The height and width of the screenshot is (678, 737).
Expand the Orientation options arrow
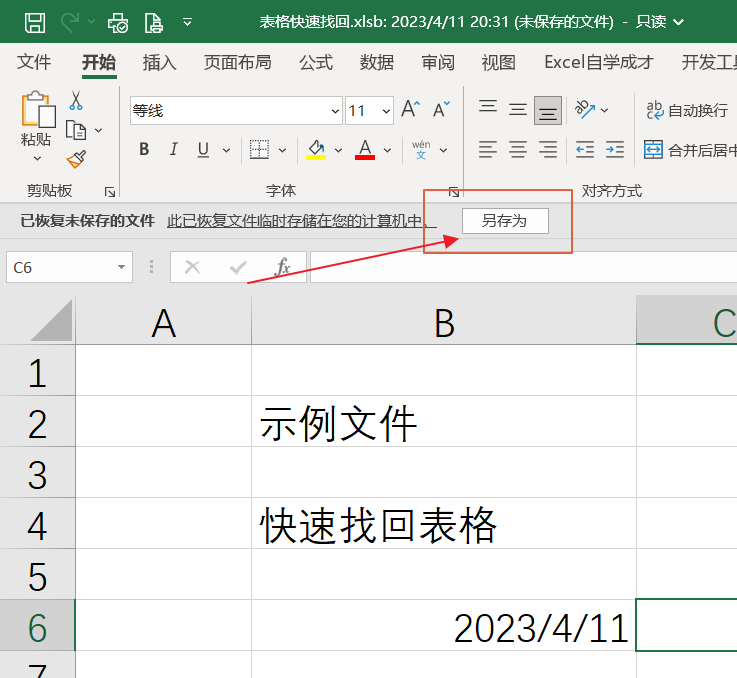tap(604, 110)
